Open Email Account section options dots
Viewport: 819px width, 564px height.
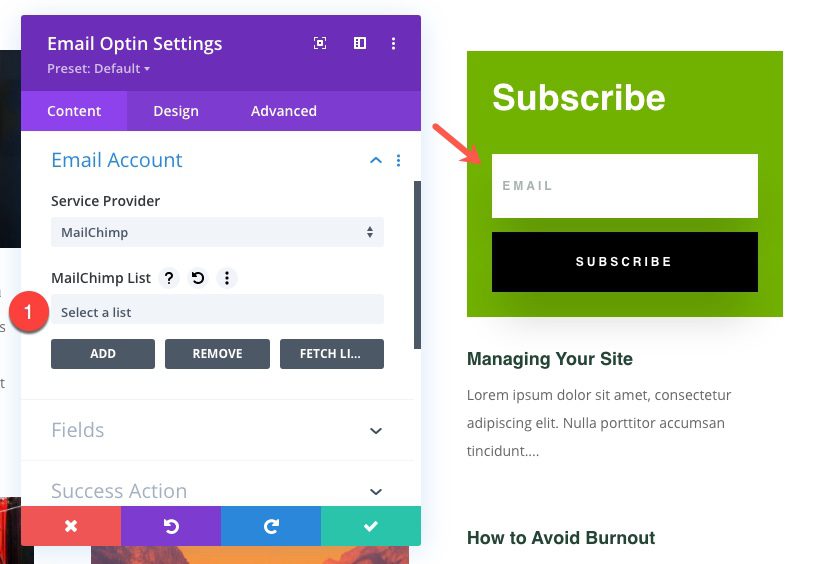coord(399,160)
